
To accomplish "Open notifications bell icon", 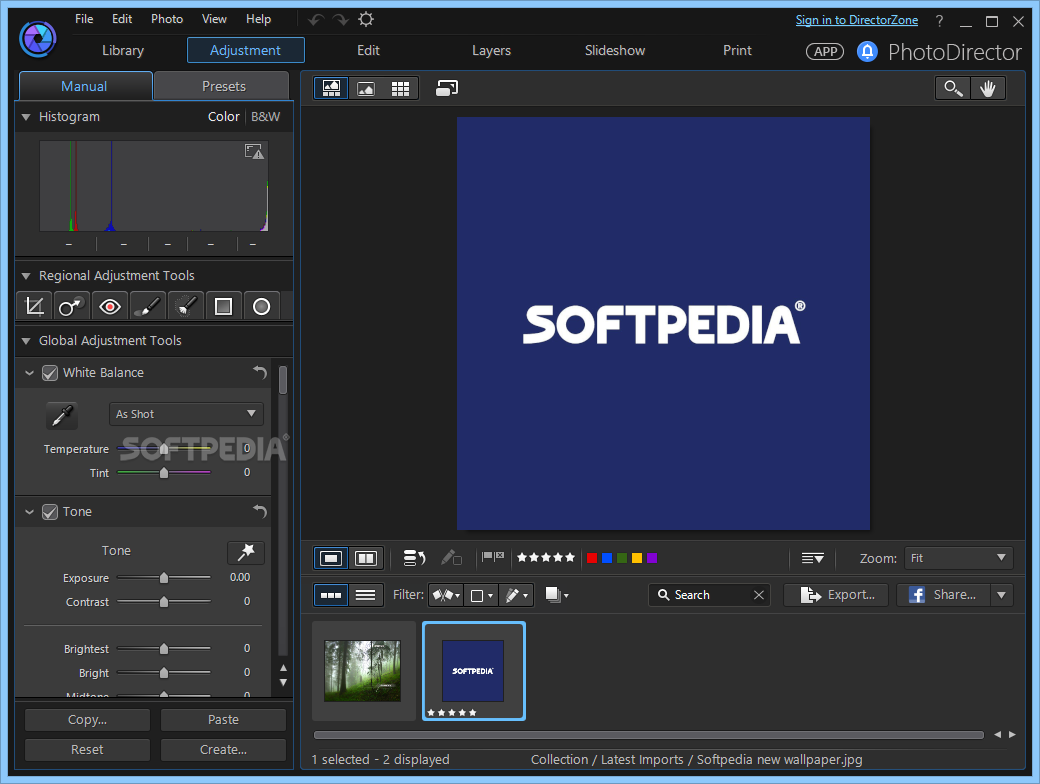I will [x=867, y=51].
